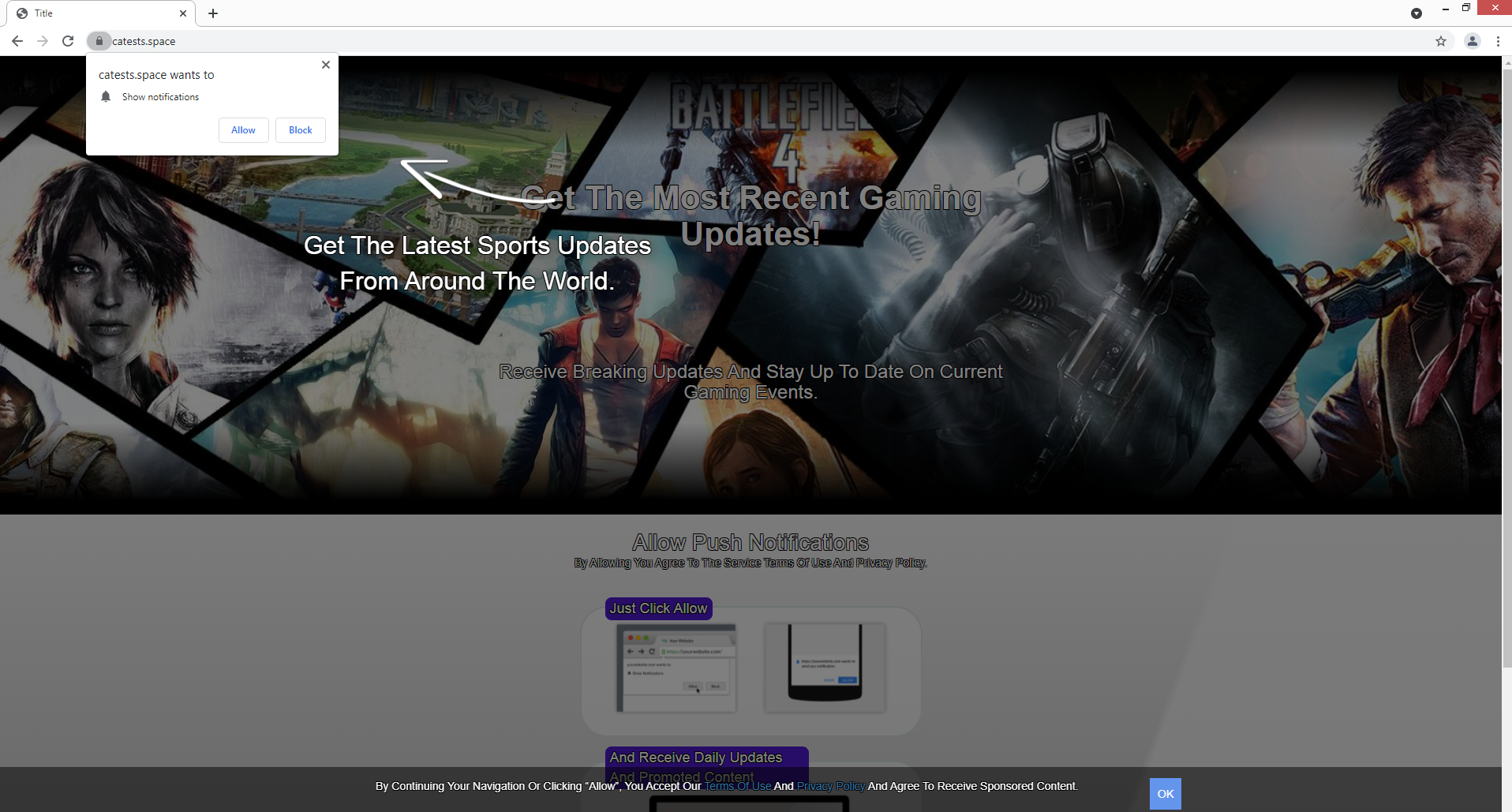Open a new tab with the plus button

click(x=213, y=13)
